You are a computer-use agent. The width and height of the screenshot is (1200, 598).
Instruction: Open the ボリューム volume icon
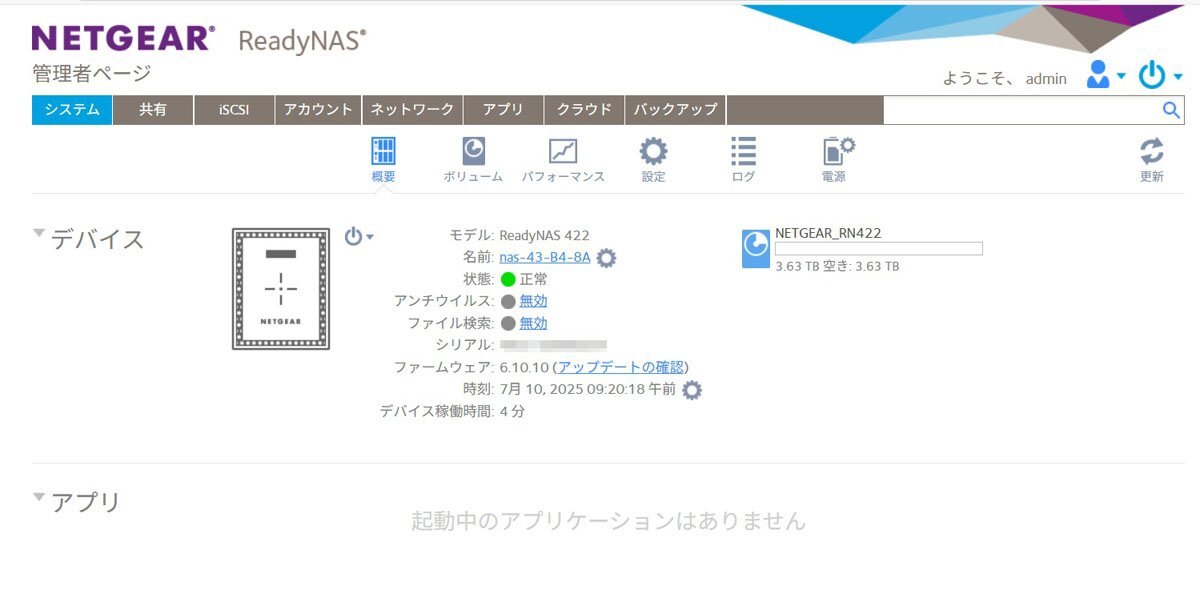(x=473, y=151)
